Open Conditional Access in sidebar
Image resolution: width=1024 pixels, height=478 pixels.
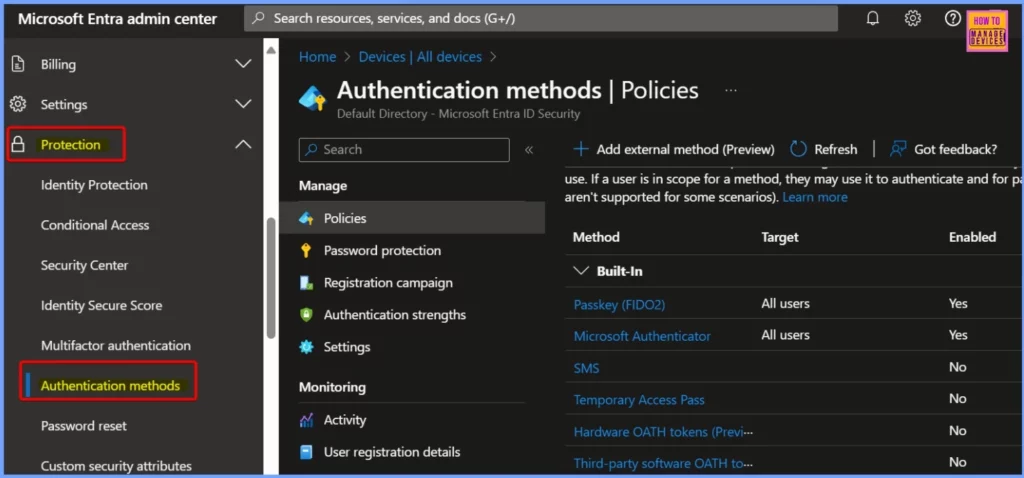coord(95,225)
